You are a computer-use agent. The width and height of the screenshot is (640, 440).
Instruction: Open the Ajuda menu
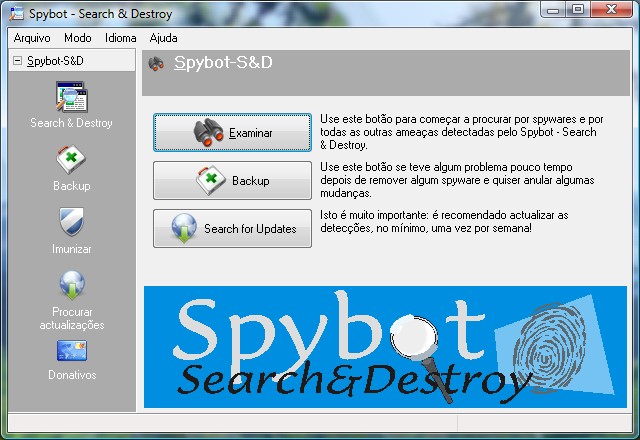[163, 38]
